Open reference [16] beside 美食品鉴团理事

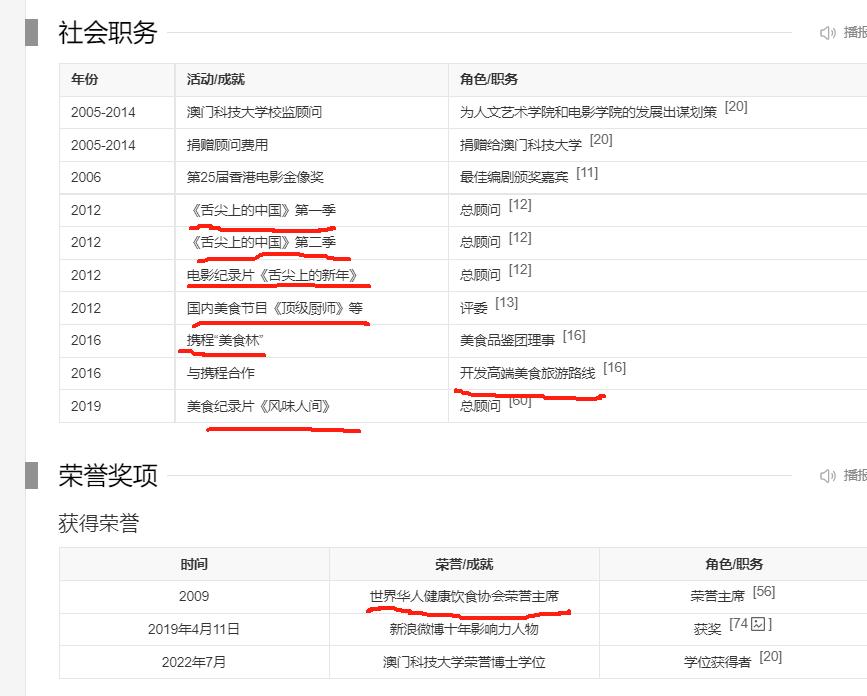[x=574, y=336]
